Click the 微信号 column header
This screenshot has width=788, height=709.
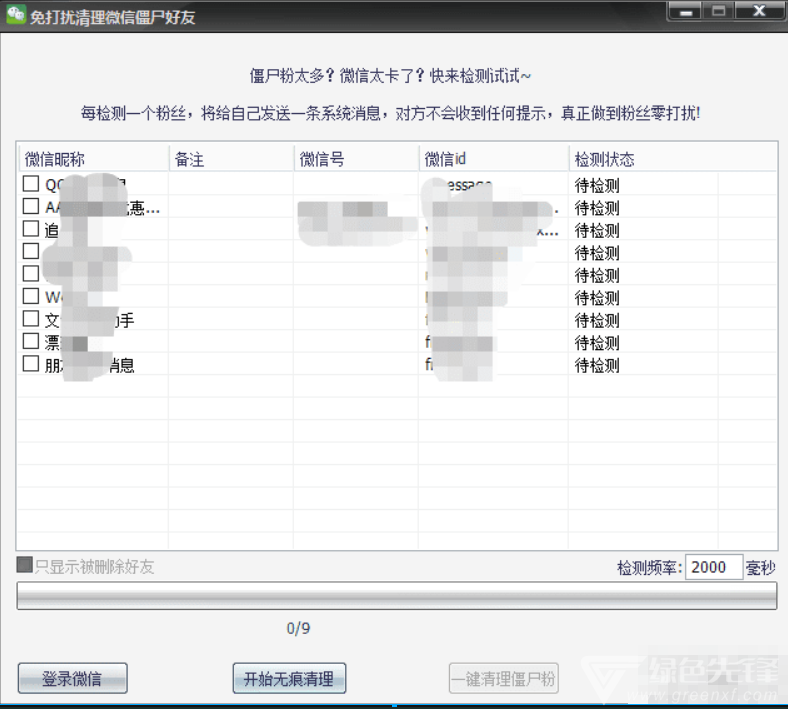click(356, 159)
